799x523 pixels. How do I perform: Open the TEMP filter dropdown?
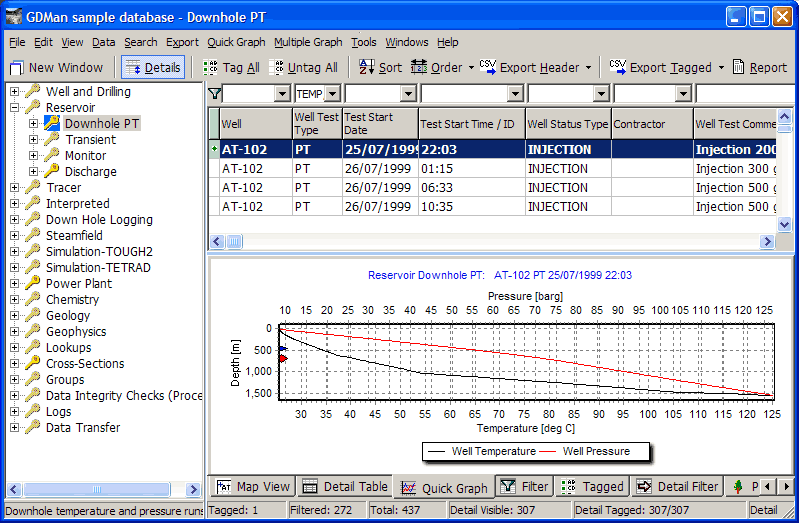334,94
